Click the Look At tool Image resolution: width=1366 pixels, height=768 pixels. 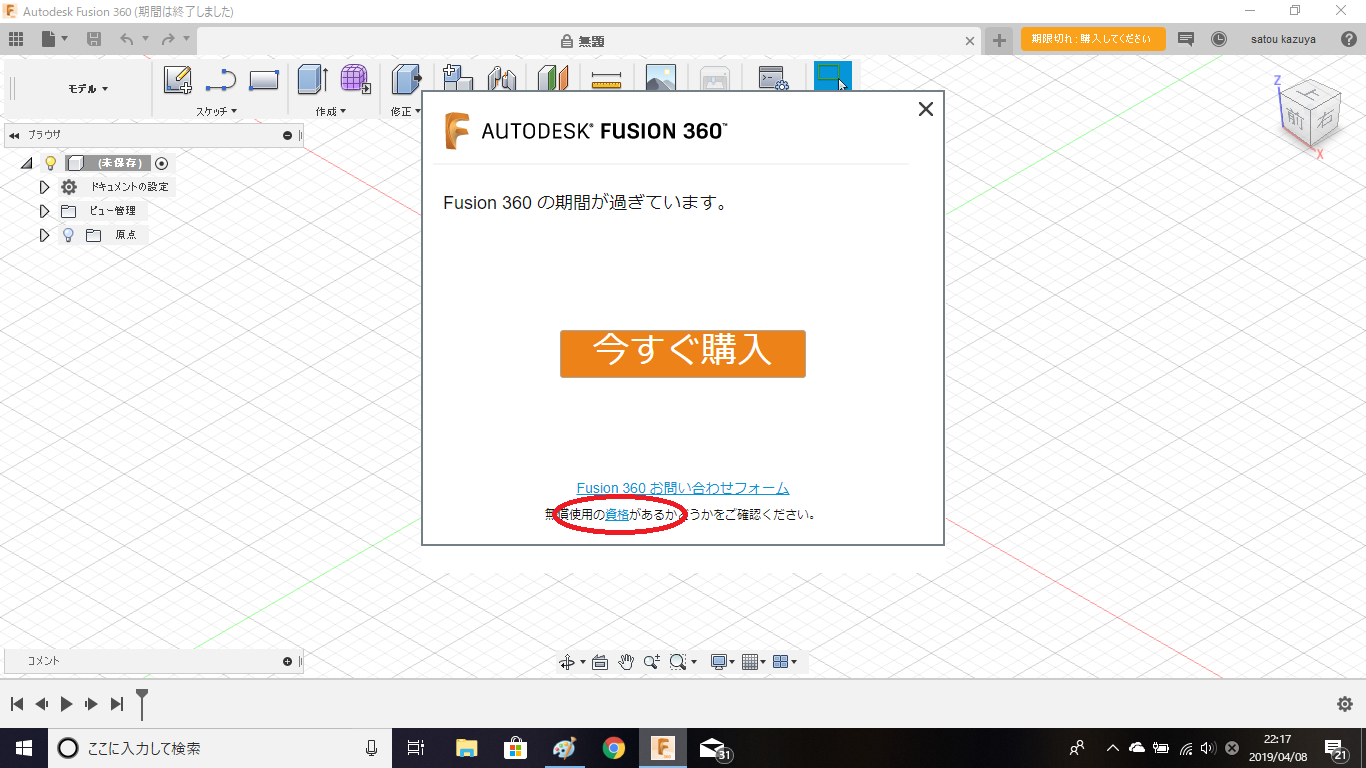point(600,662)
